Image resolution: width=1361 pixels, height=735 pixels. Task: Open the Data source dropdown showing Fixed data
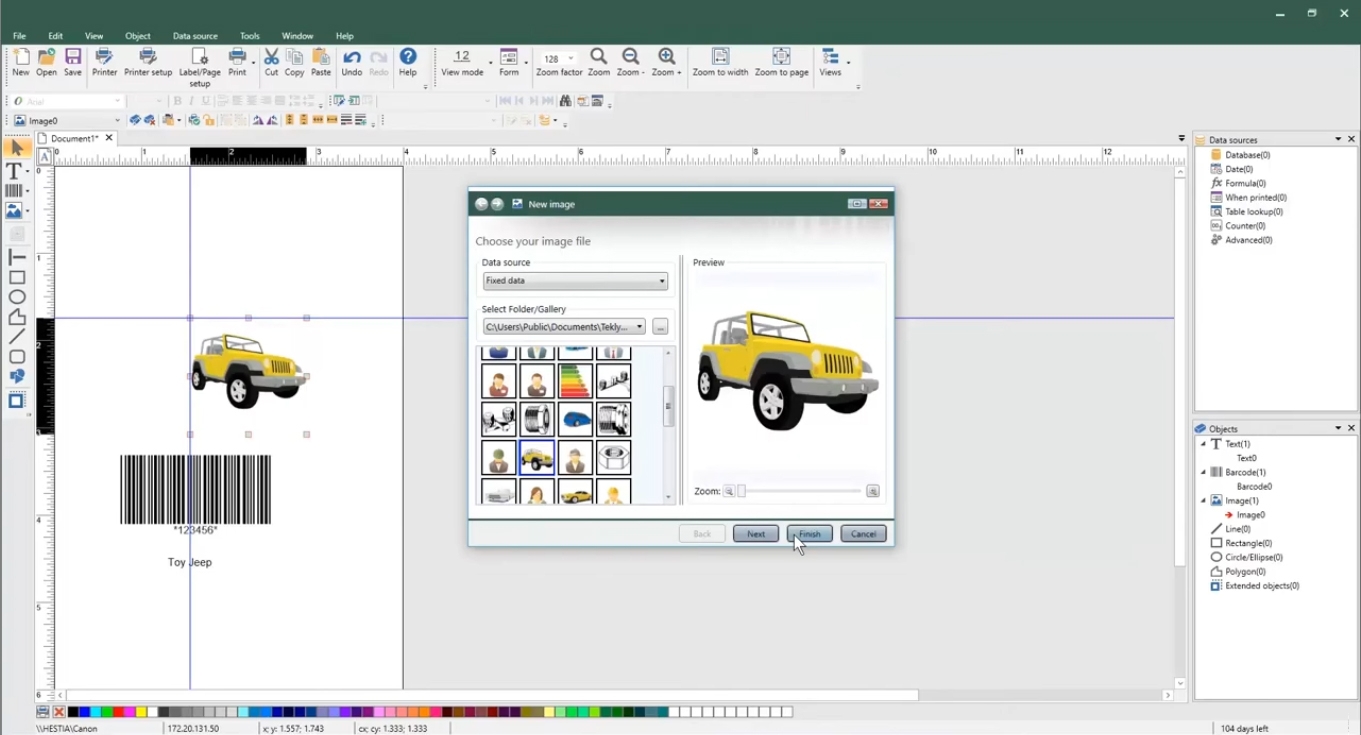pyautogui.click(x=575, y=281)
